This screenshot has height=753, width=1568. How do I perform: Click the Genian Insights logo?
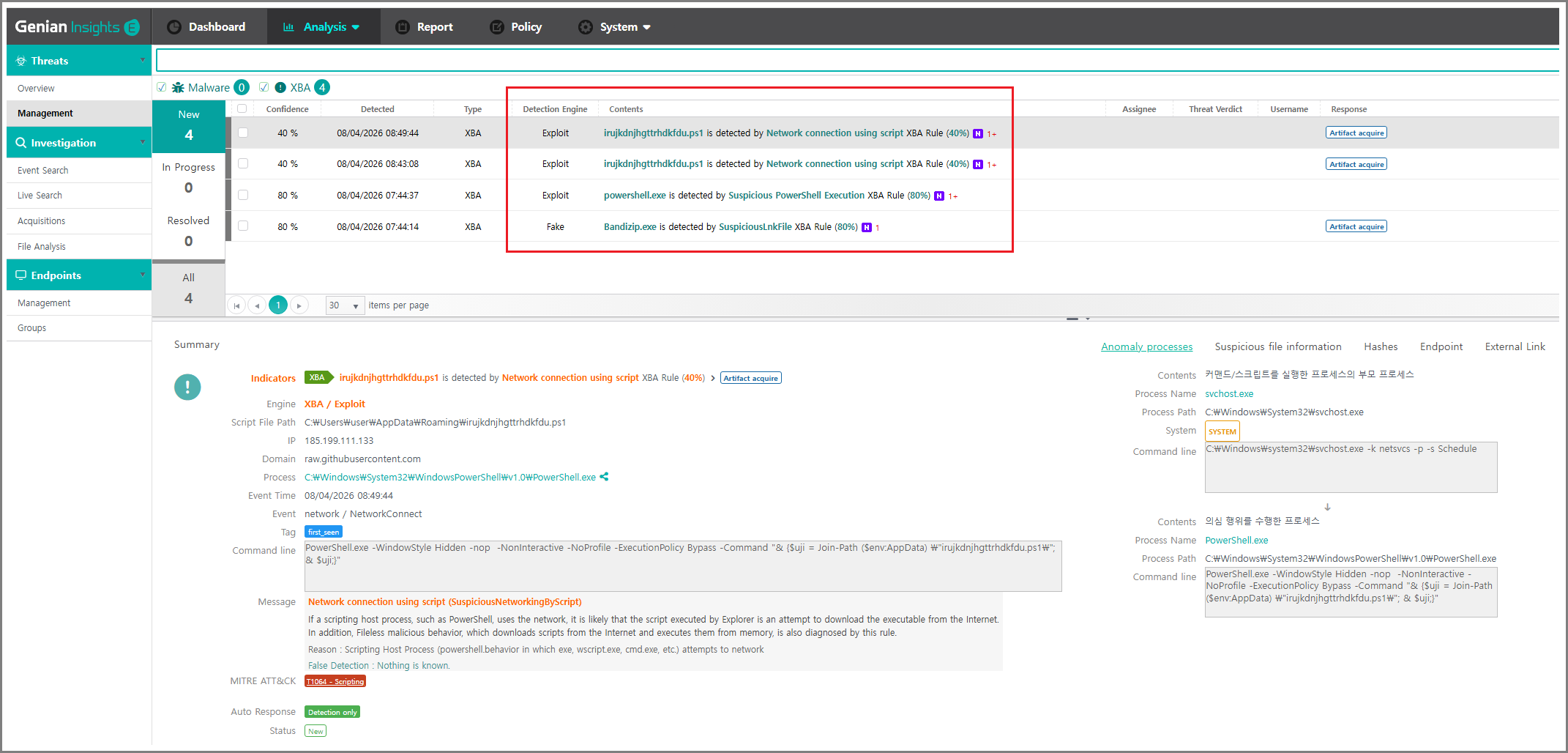[77, 27]
